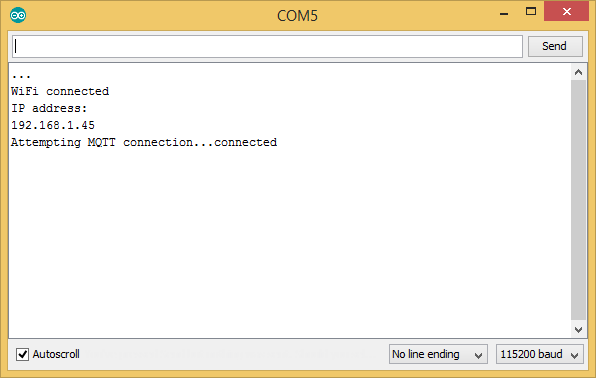This screenshot has width=596, height=378.
Task: Click the Send button
Action: pos(555,46)
